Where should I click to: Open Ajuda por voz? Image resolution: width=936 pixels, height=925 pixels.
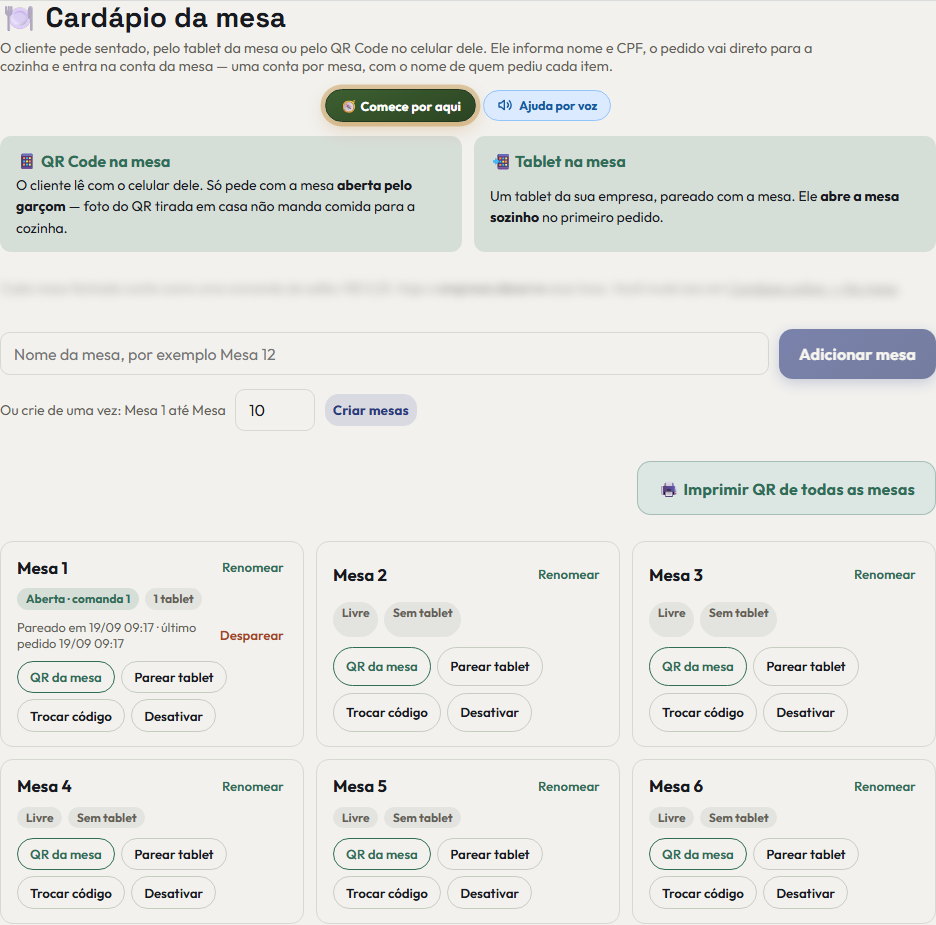click(547, 106)
